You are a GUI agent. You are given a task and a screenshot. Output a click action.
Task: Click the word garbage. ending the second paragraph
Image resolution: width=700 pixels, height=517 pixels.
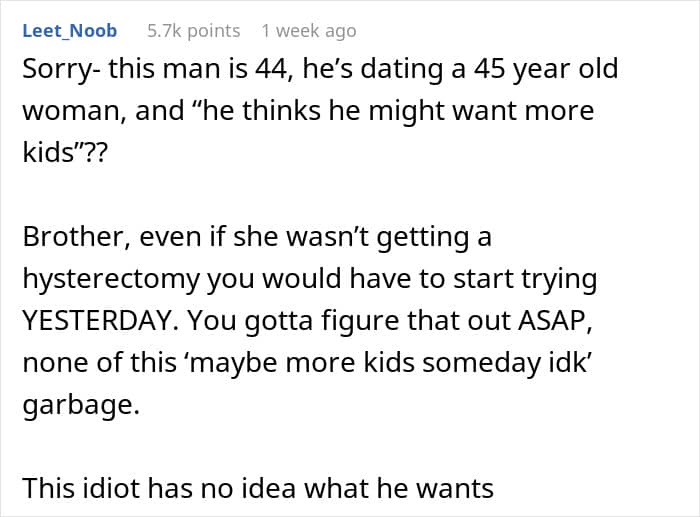(x=81, y=405)
